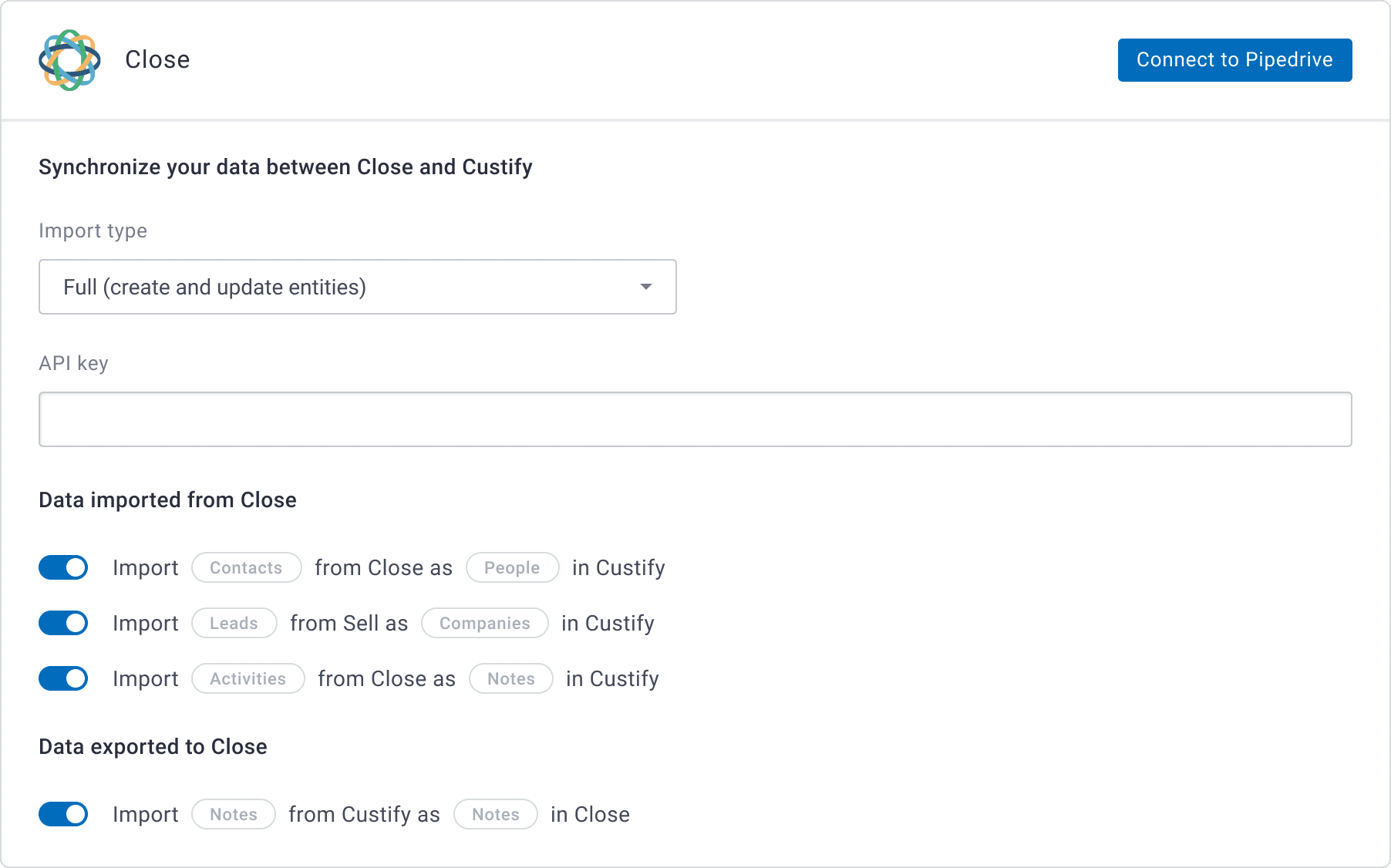This screenshot has height=868, width=1391.
Task: Click the People tag chip
Action: coord(513,567)
